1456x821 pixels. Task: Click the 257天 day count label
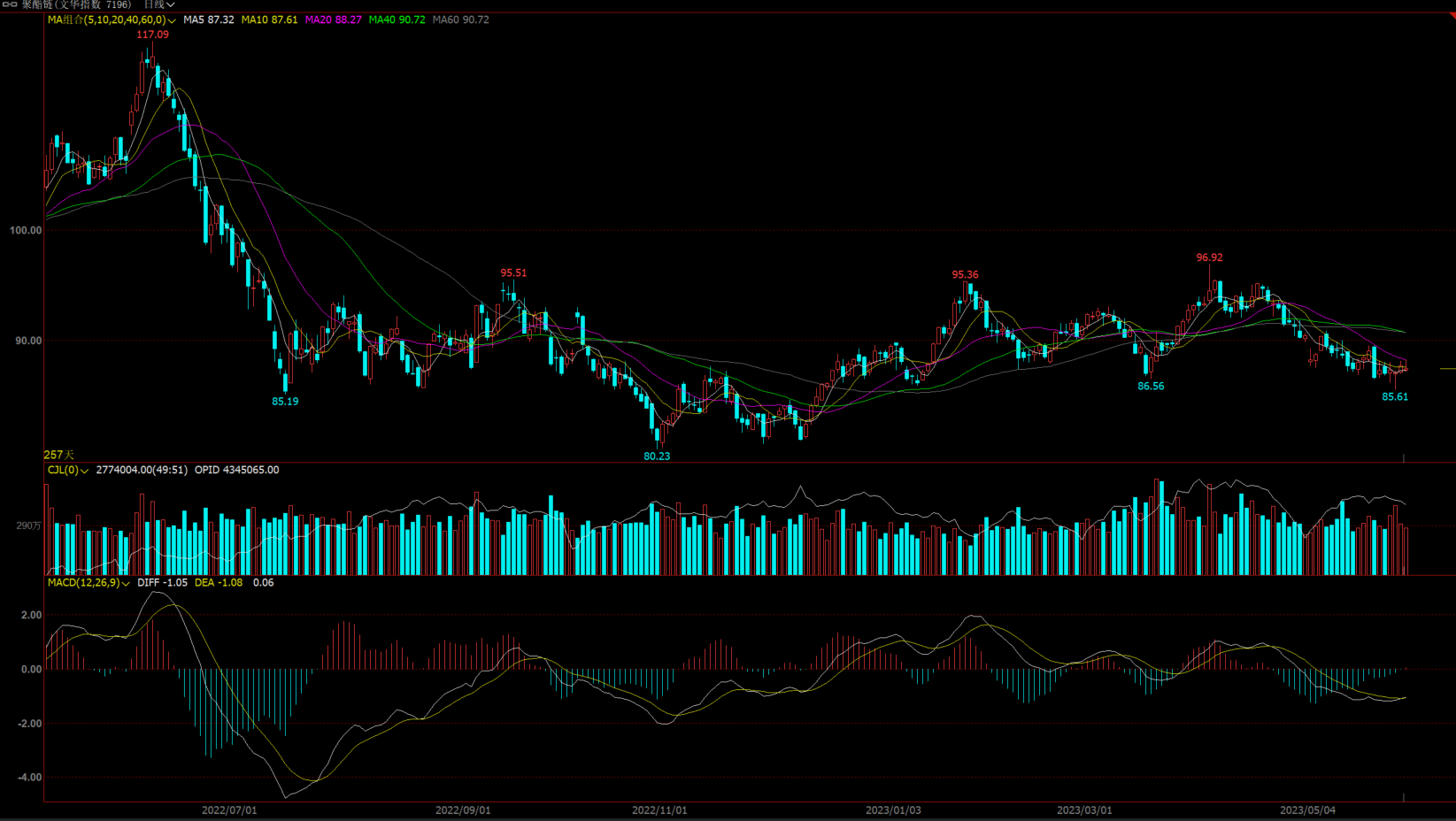coord(59,455)
